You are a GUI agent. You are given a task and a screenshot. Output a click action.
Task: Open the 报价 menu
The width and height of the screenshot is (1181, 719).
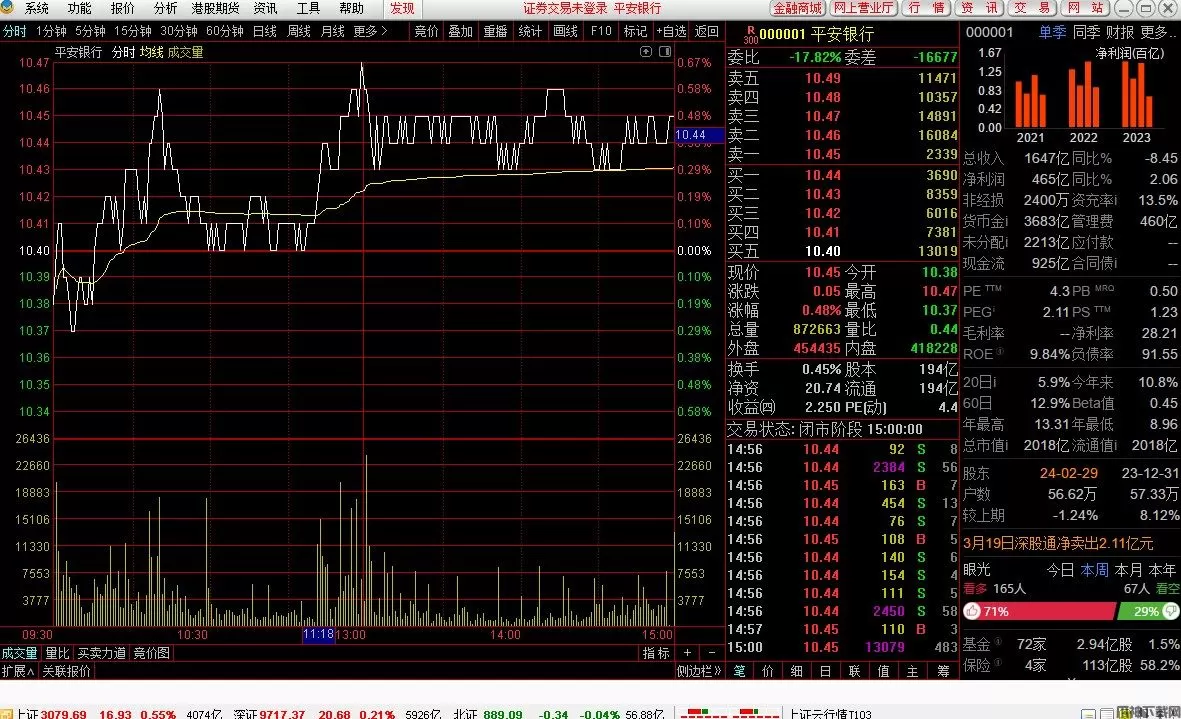[x=122, y=8]
